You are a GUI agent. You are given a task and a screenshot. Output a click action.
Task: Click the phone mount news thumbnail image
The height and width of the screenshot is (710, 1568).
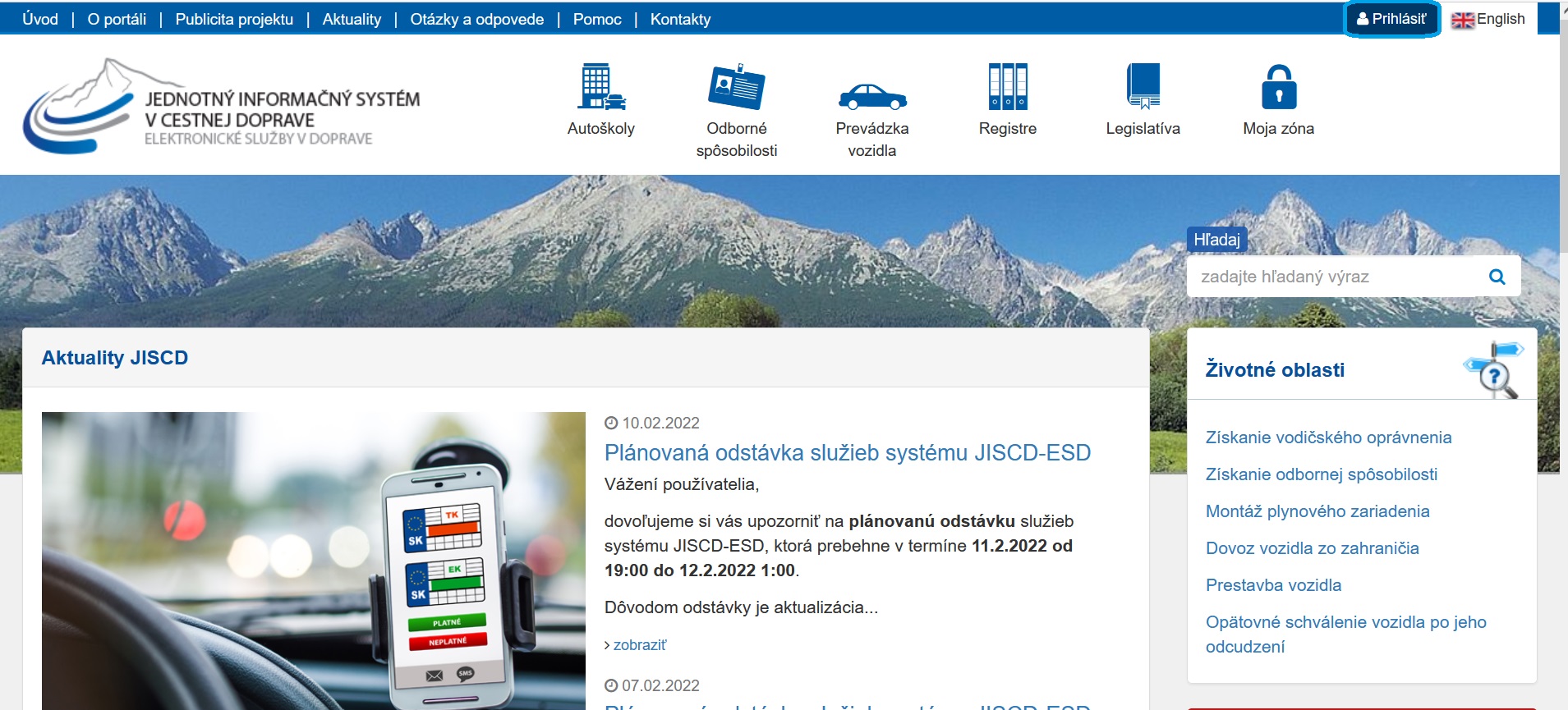tap(313, 561)
